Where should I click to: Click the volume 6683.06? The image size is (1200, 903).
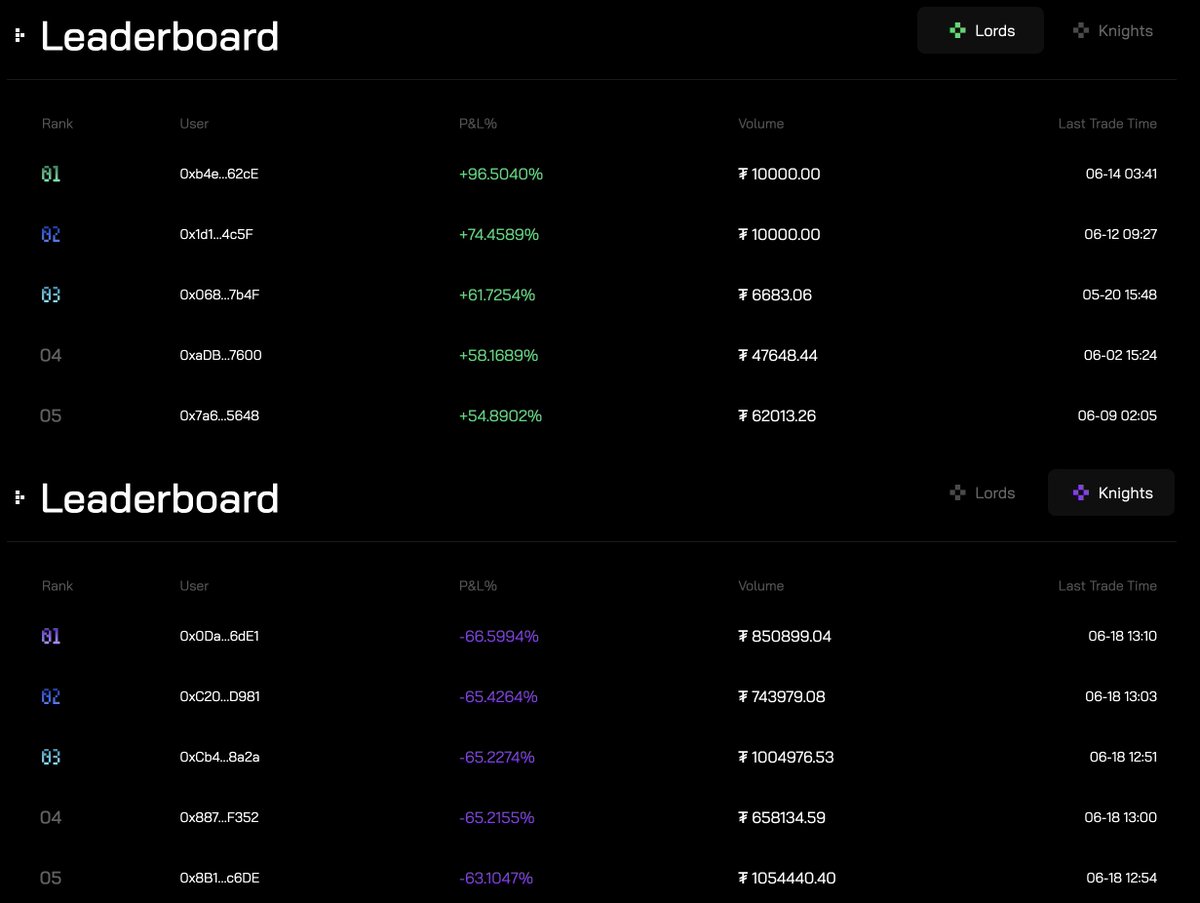(x=775, y=295)
